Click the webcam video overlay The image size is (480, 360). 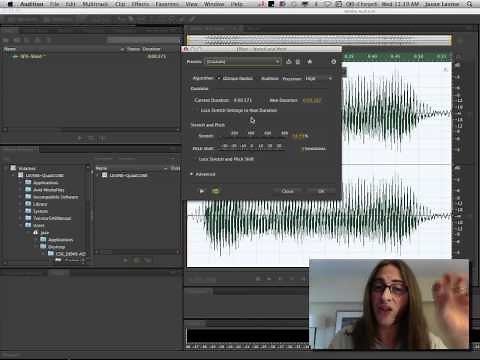tap(389, 304)
